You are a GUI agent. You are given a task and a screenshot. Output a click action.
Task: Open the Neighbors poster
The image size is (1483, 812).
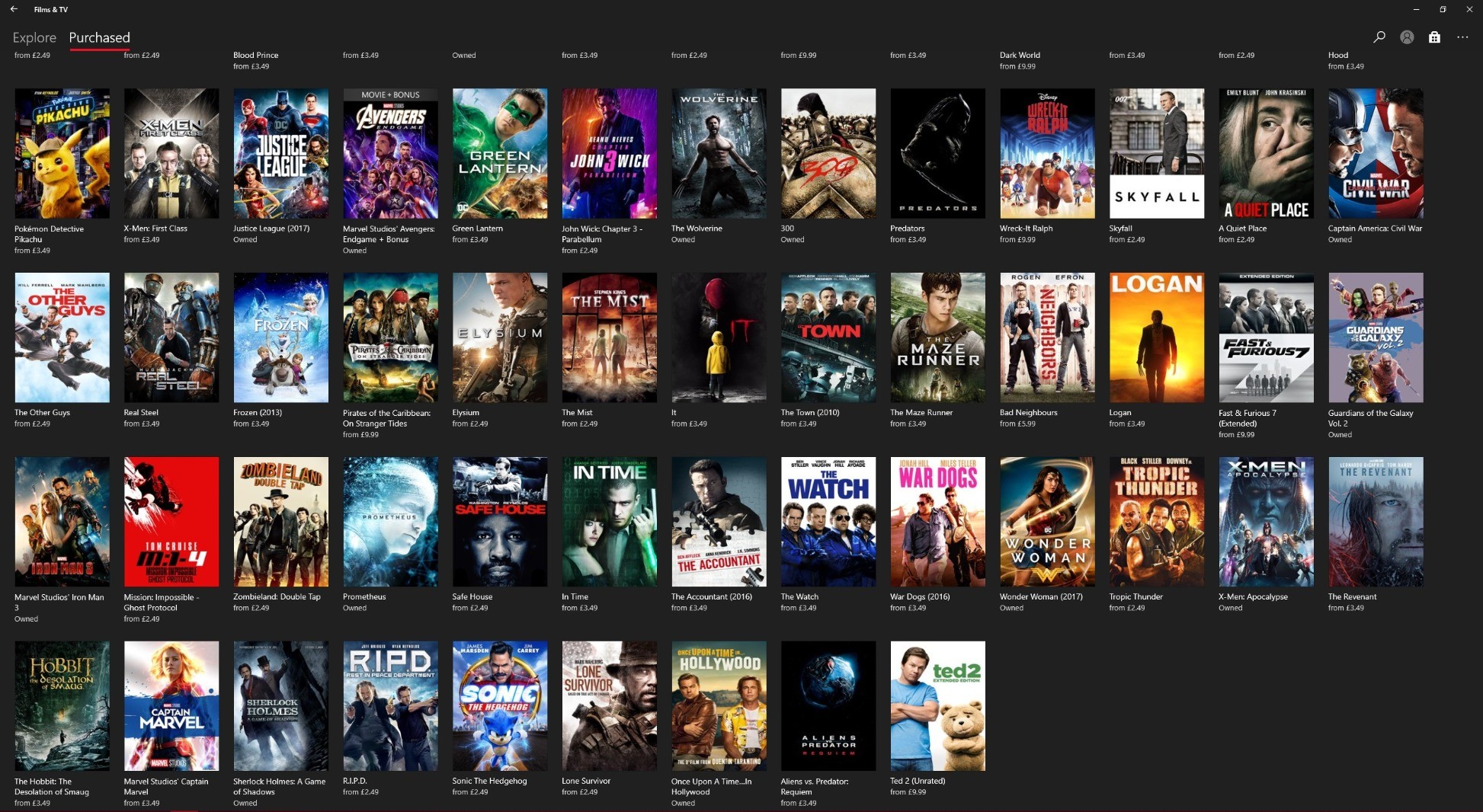[1047, 337]
